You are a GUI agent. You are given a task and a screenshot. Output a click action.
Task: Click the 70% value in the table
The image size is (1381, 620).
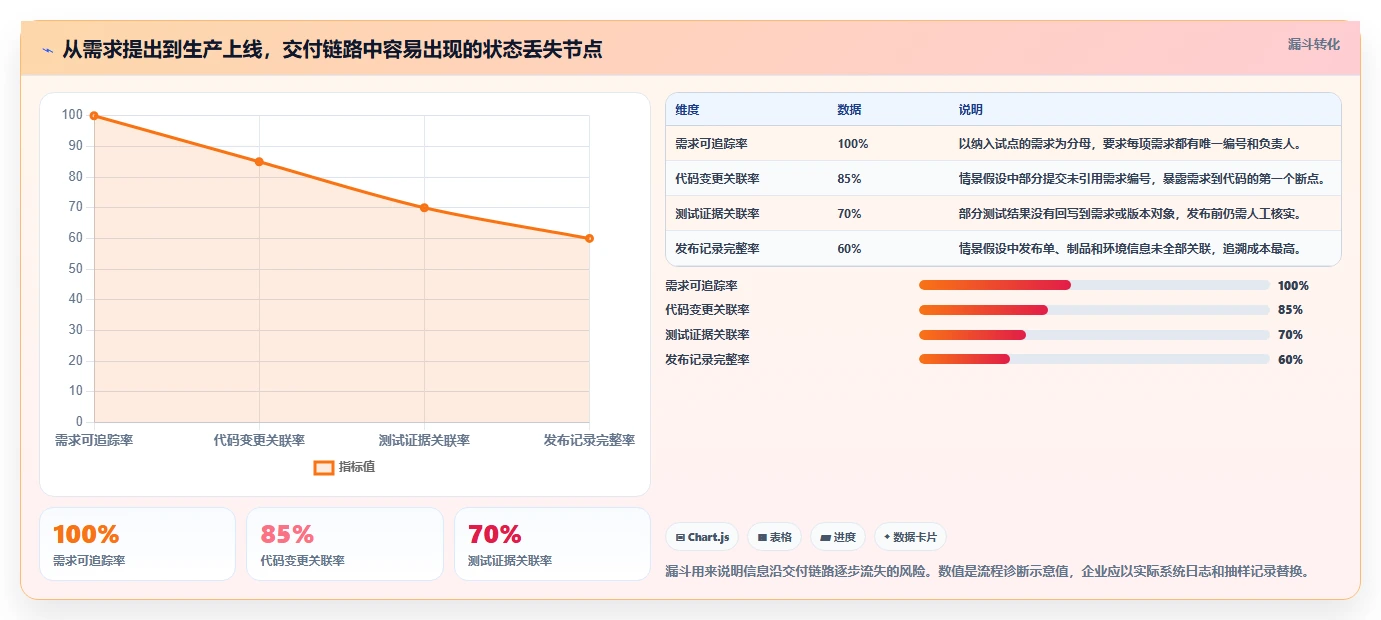point(849,214)
